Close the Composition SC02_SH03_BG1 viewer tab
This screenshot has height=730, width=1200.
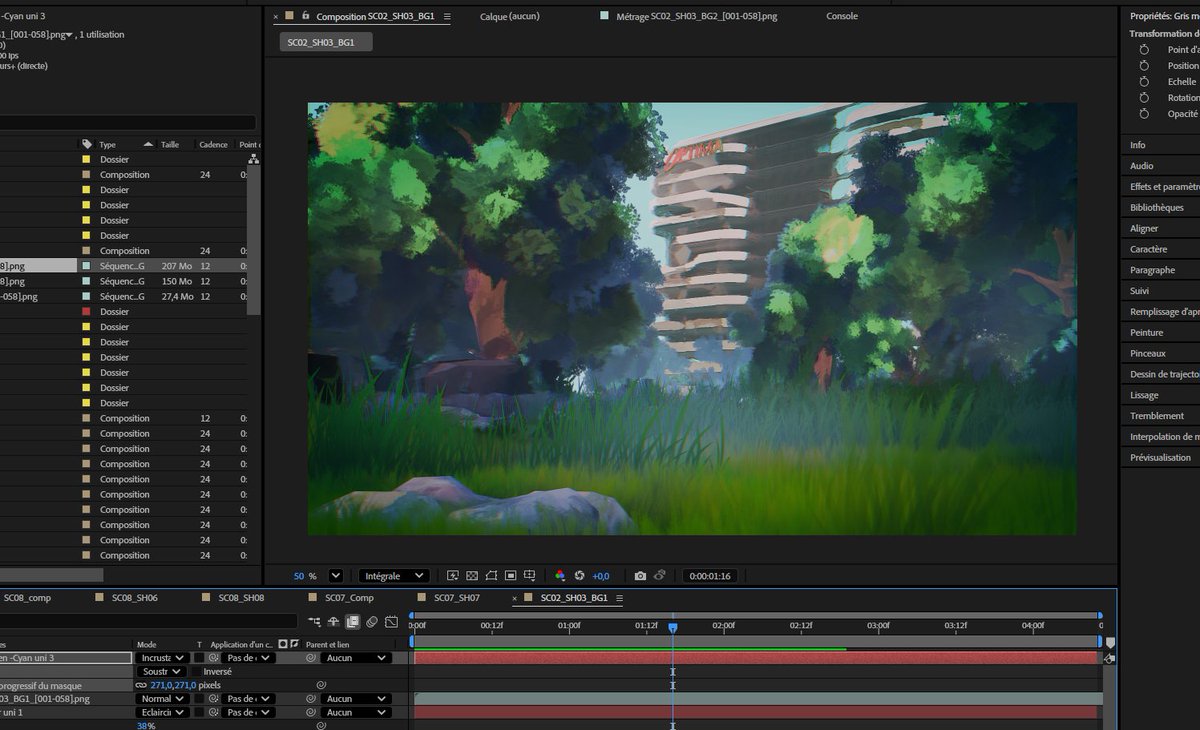(276, 17)
